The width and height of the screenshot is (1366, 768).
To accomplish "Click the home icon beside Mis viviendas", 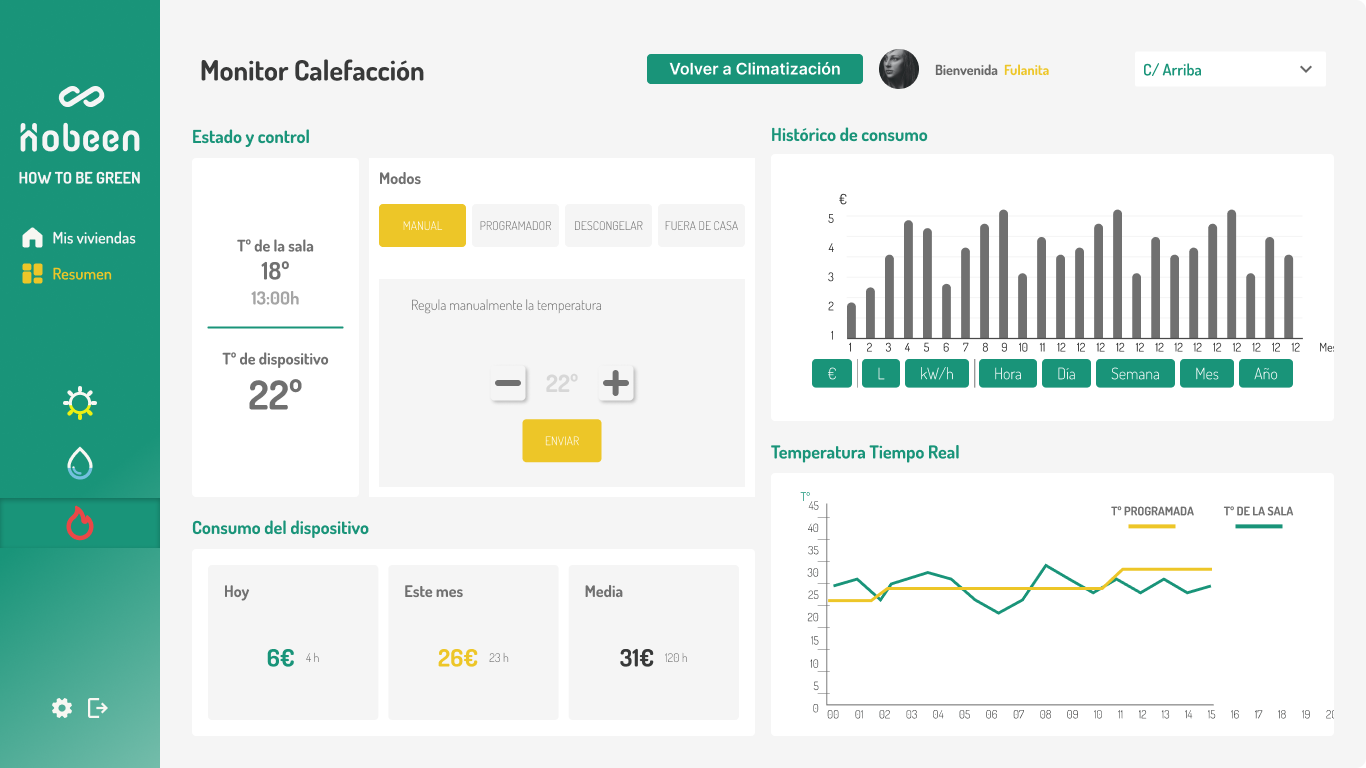I will (x=33, y=238).
